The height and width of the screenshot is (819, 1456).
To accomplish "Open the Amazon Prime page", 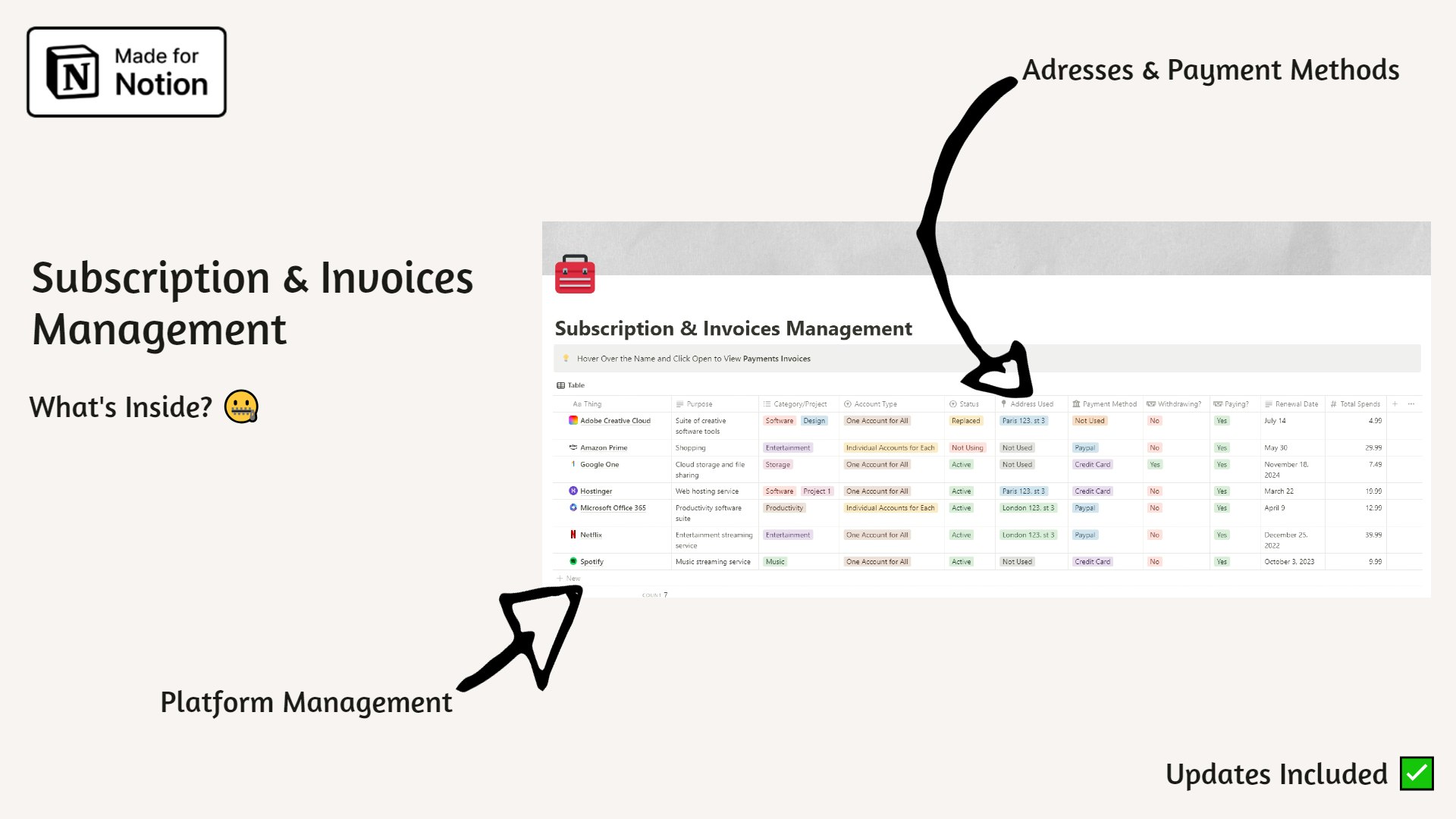I will (604, 448).
